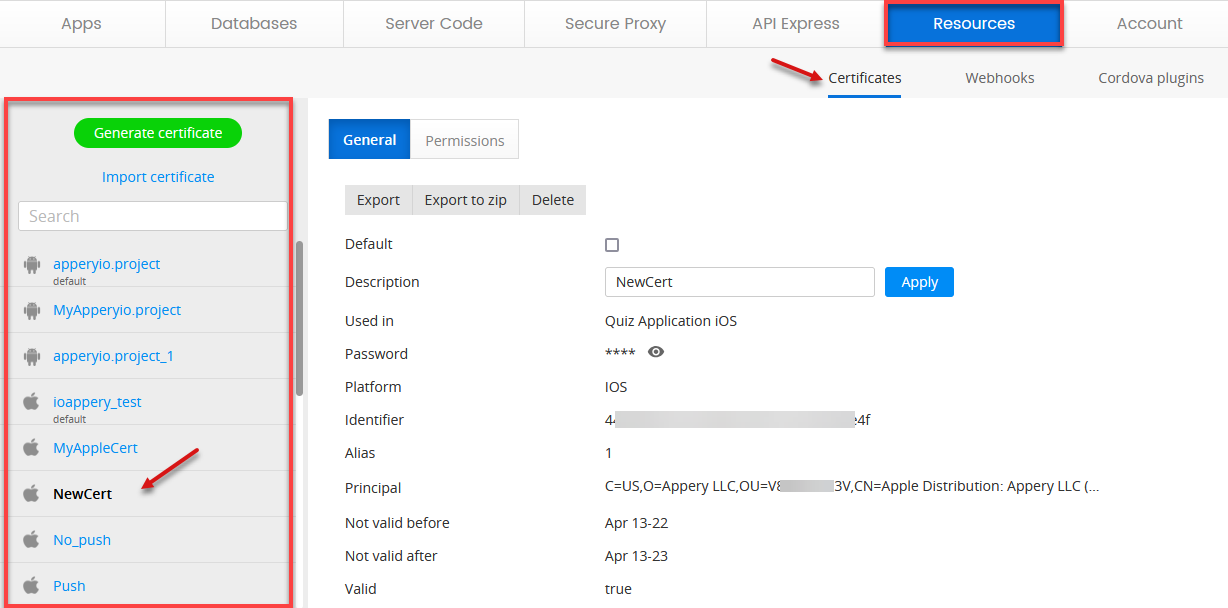
Task: Open the Databases tab
Action: click(254, 24)
